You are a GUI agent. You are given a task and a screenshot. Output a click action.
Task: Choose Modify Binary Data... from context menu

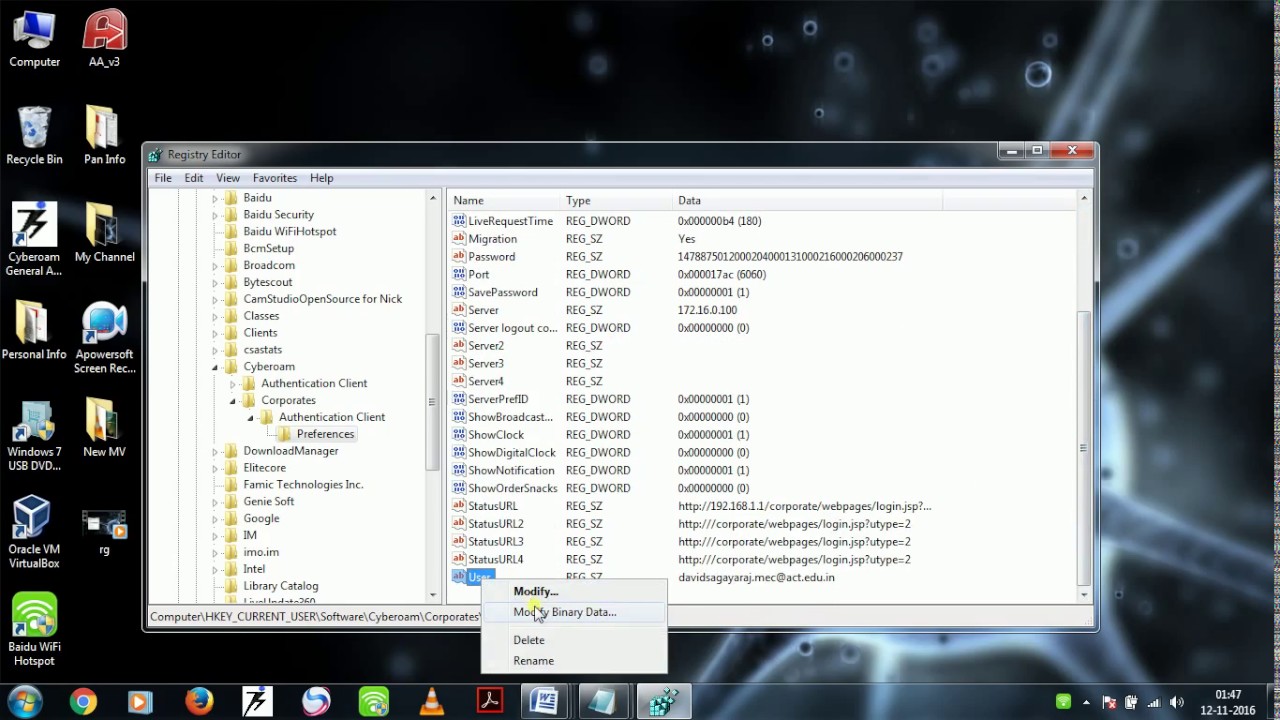tap(574, 612)
